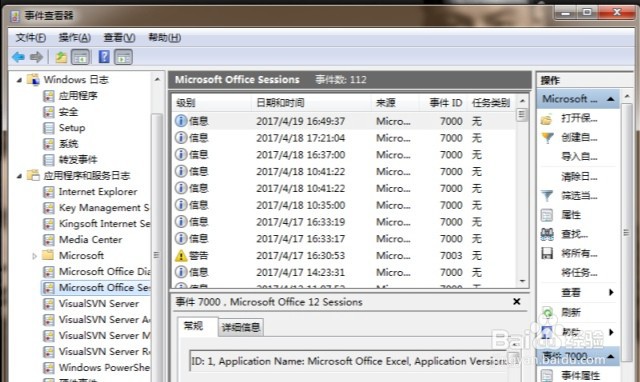Open the 帮助(H) menu
Screen dimensions: 640x382
(164, 38)
